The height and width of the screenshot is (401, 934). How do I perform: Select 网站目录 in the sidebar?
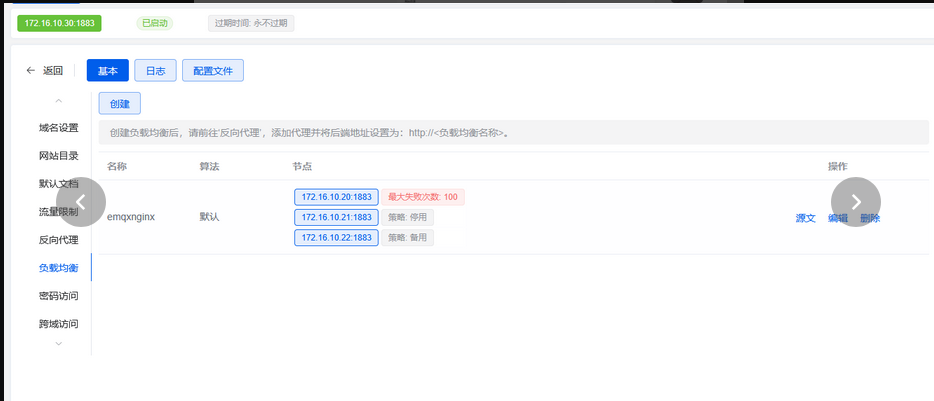[x=58, y=156]
